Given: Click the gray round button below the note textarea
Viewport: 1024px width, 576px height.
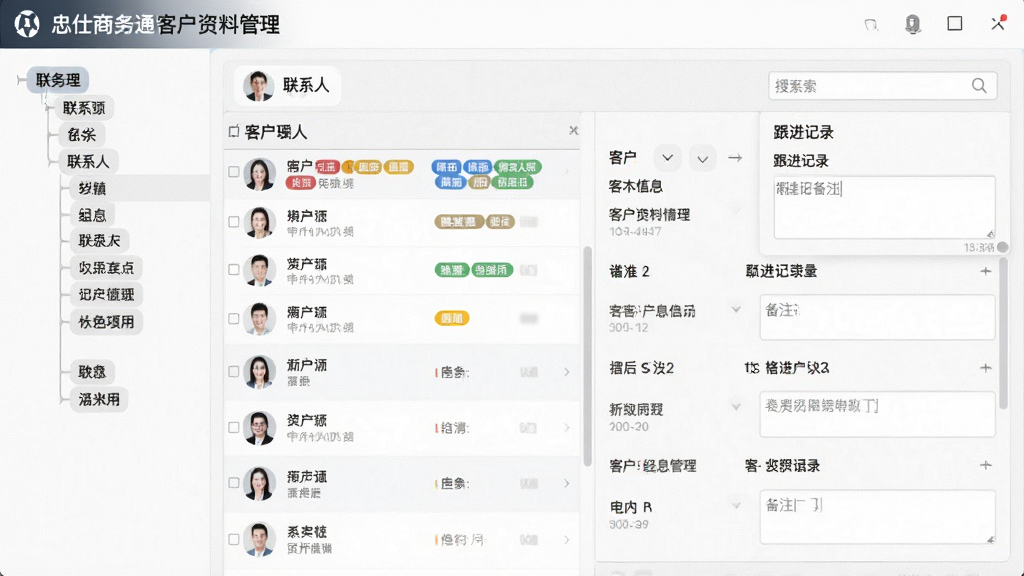Looking at the screenshot, I should pyautogui.click(x=1002, y=247).
